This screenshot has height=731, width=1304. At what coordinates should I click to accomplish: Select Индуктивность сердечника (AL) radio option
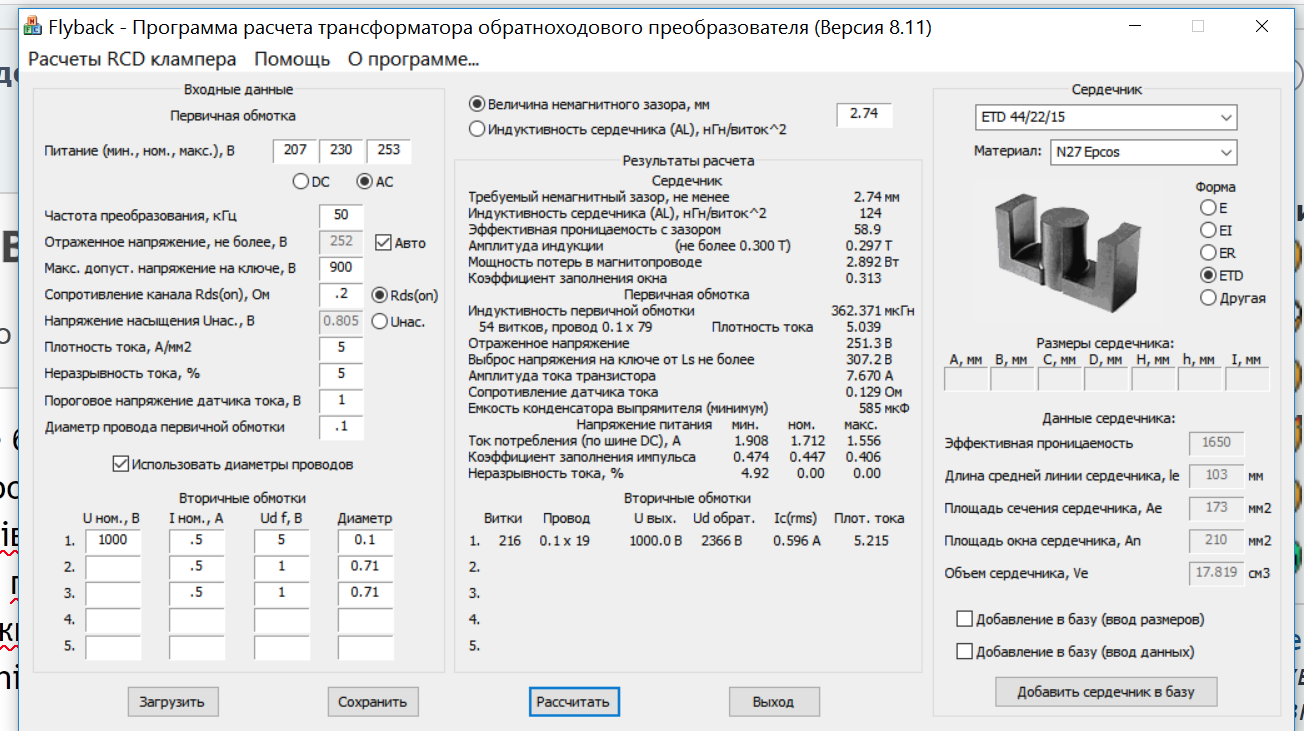477,128
